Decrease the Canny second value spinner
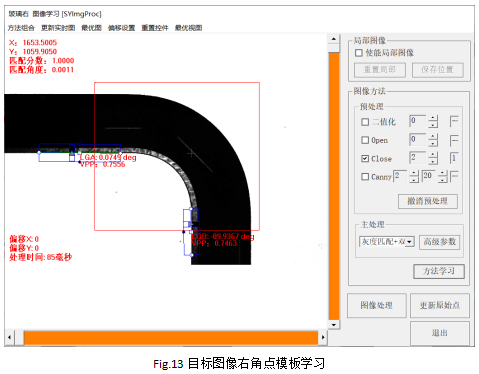479x374 pixels. tap(442, 180)
